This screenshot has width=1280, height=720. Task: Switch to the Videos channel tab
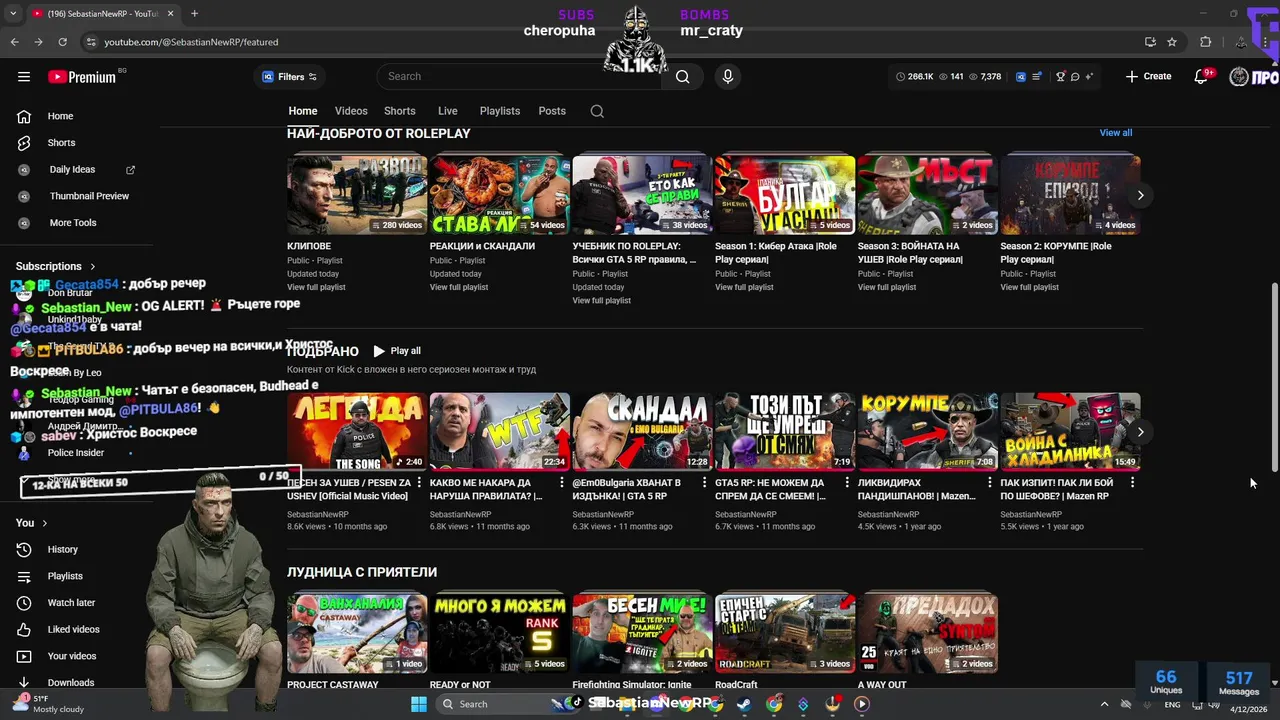pos(351,111)
